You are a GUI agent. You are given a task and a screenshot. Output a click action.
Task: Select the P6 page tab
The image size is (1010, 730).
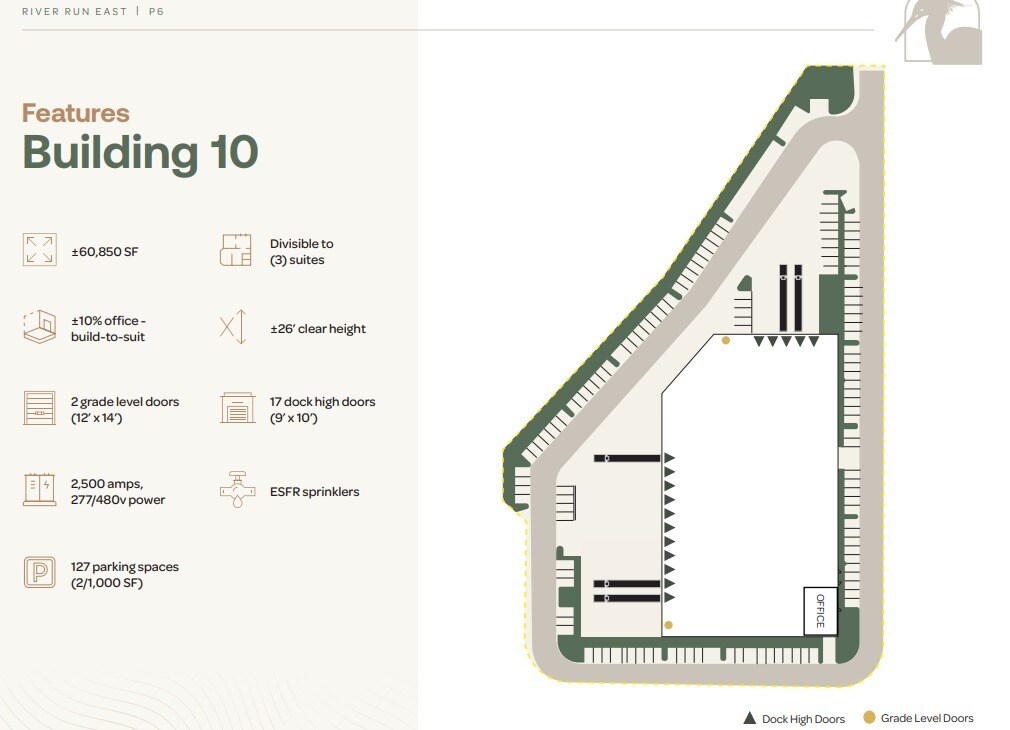pyautogui.click(x=155, y=12)
